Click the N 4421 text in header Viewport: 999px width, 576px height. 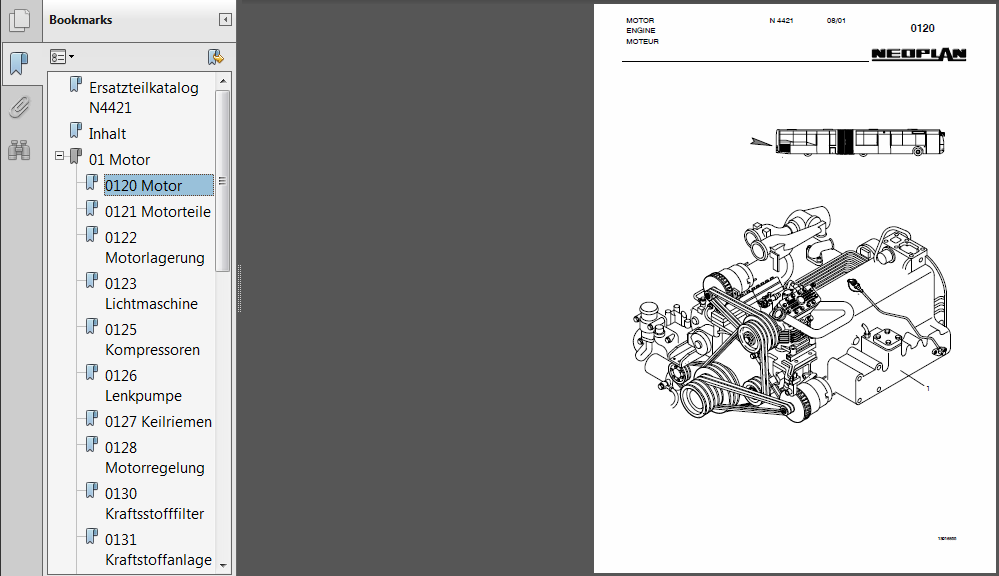(x=781, y=20)
